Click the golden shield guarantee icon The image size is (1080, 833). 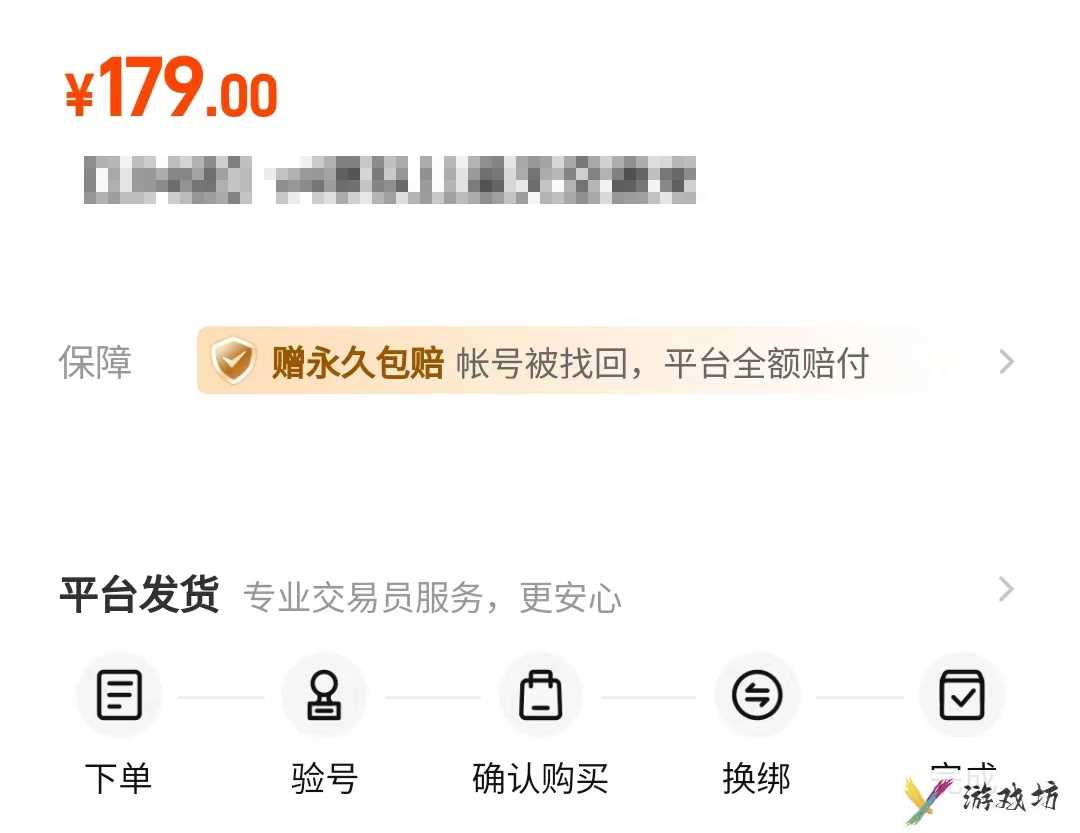233,360
